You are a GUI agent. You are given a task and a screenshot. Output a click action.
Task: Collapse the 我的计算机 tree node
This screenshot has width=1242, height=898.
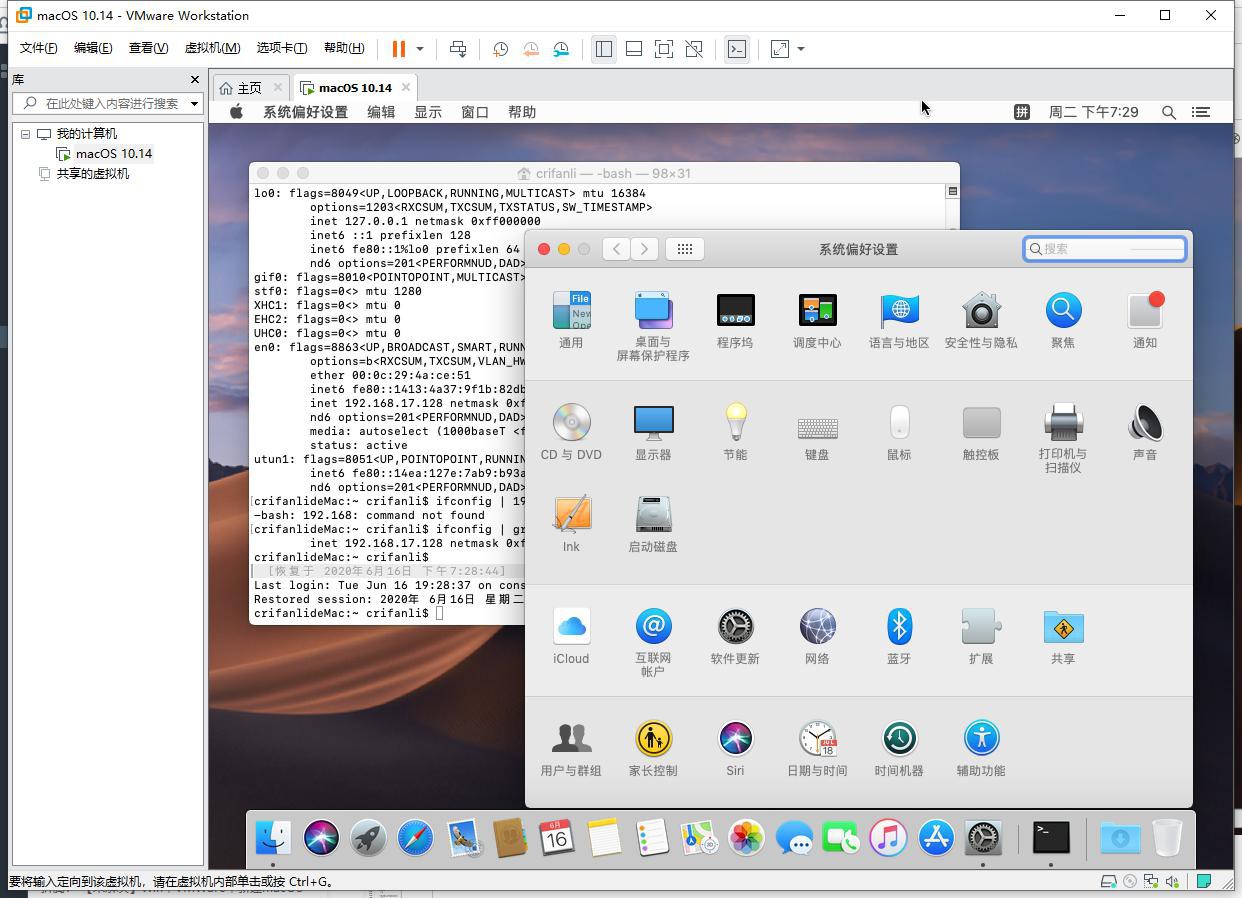[x=26, y=134]
